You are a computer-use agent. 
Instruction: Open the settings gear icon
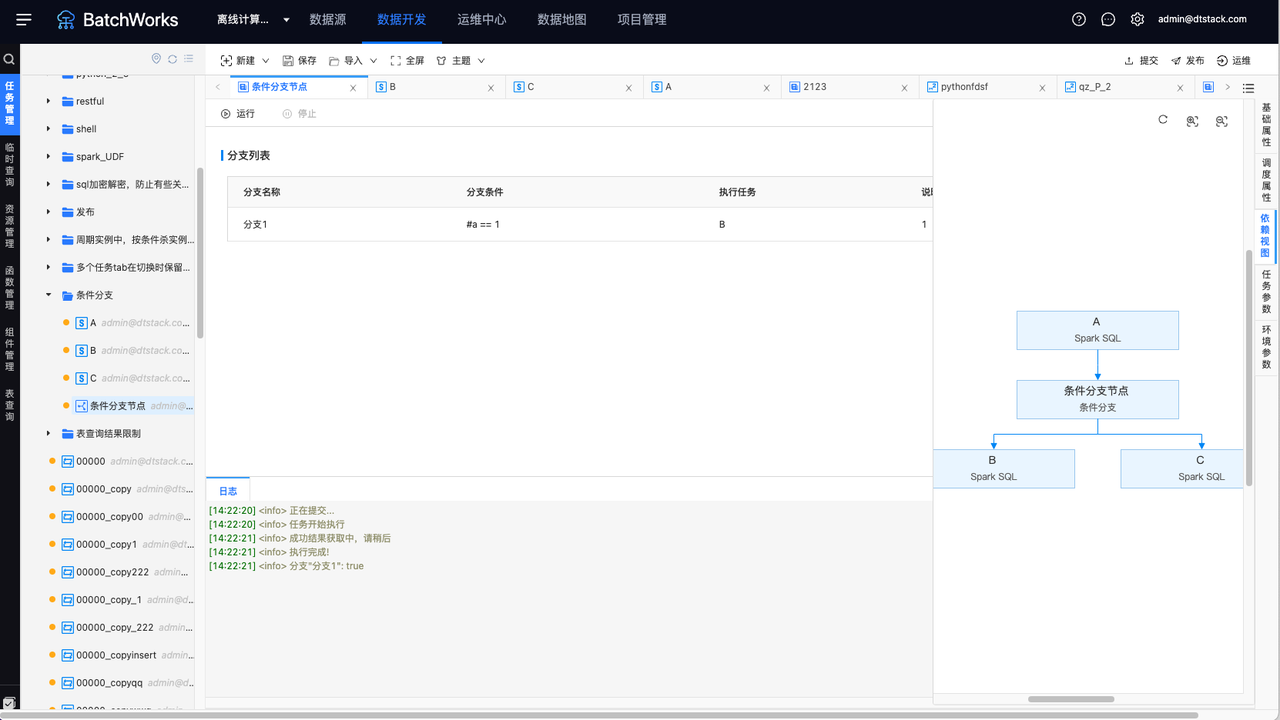[x=1137, y=19]
